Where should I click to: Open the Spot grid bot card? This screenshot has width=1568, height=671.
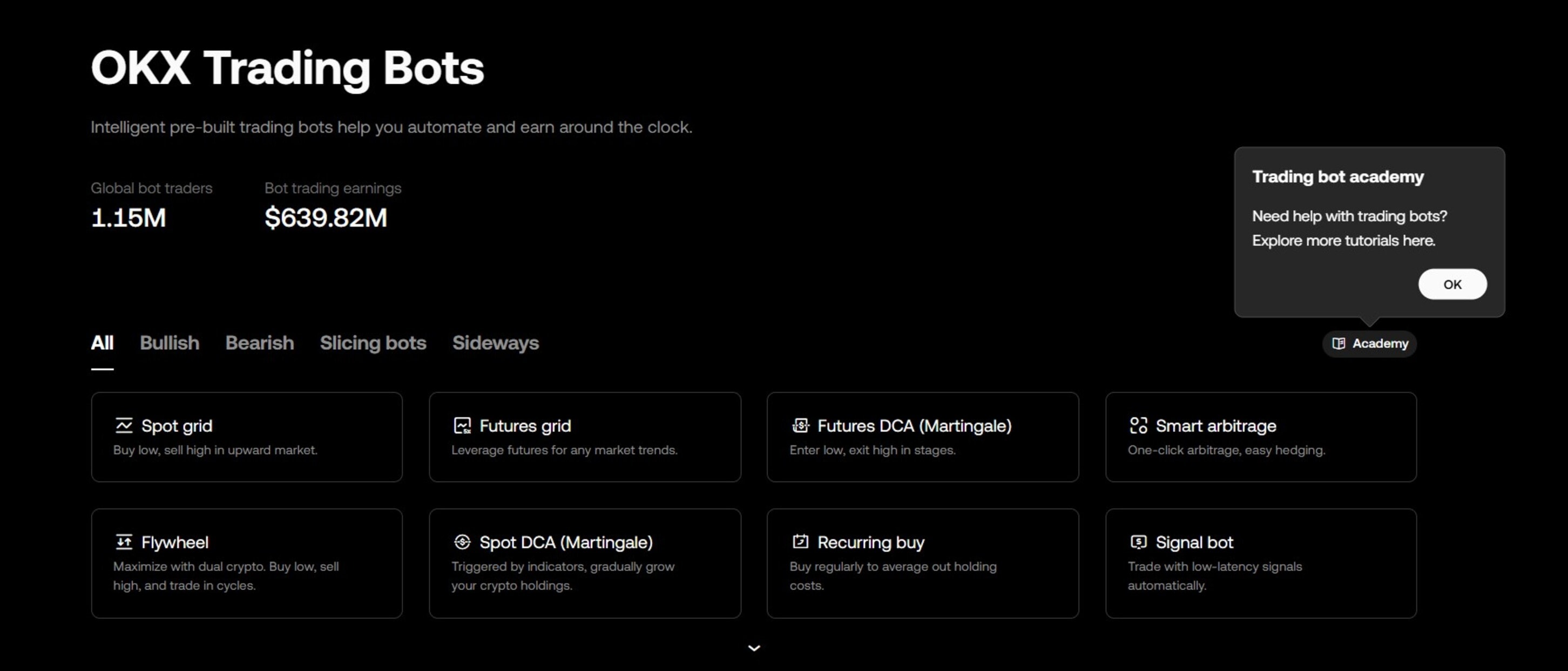246,437
